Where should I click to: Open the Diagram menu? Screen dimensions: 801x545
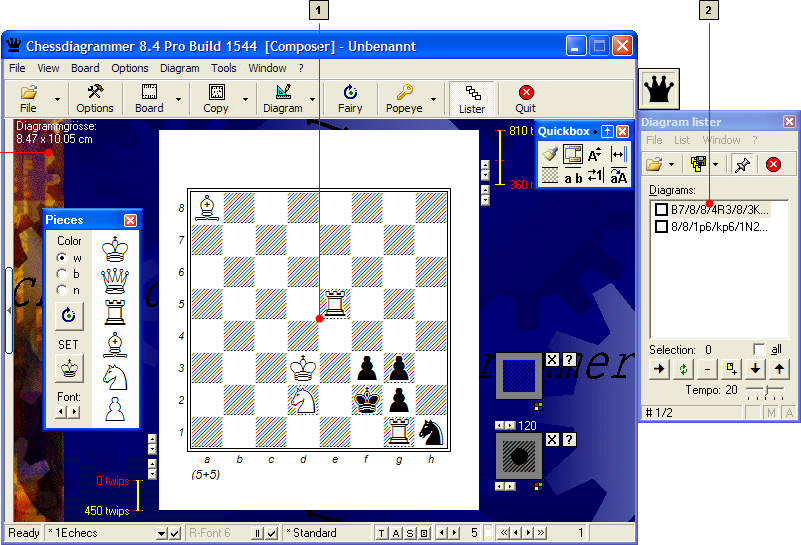[179, 68]
